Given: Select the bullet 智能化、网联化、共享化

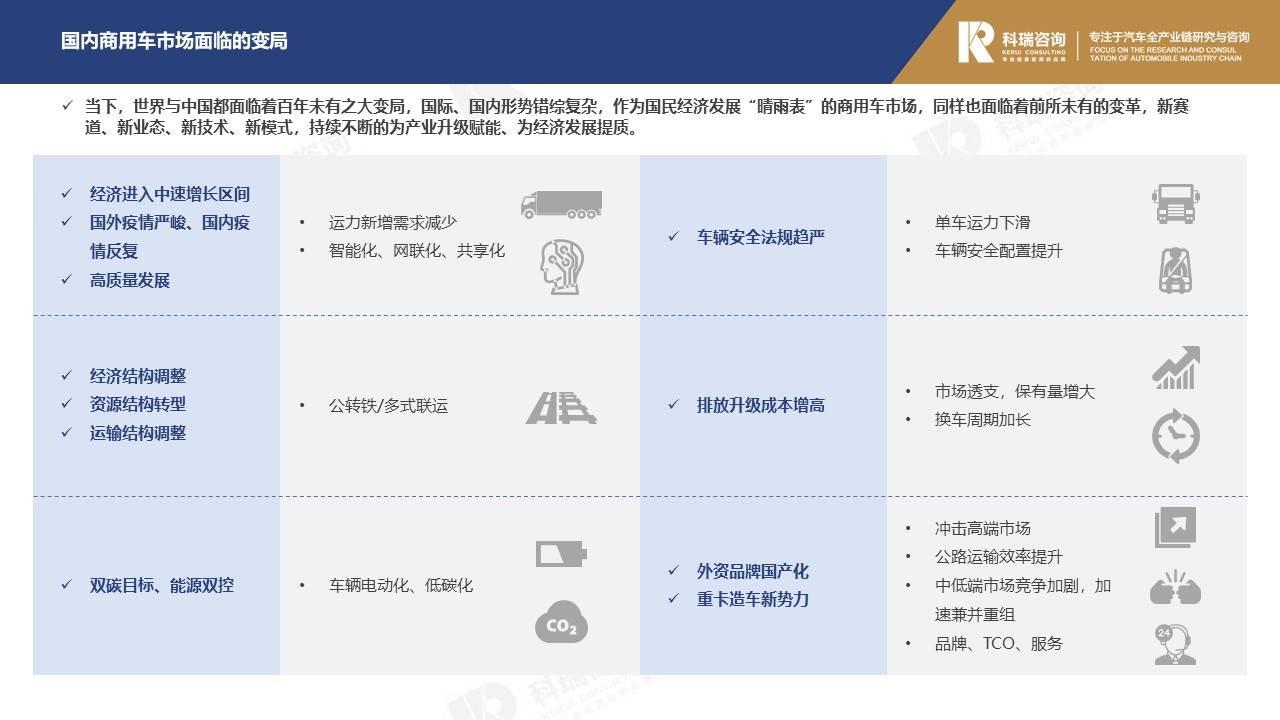Looking at the screenshot, I should (417, 251).
